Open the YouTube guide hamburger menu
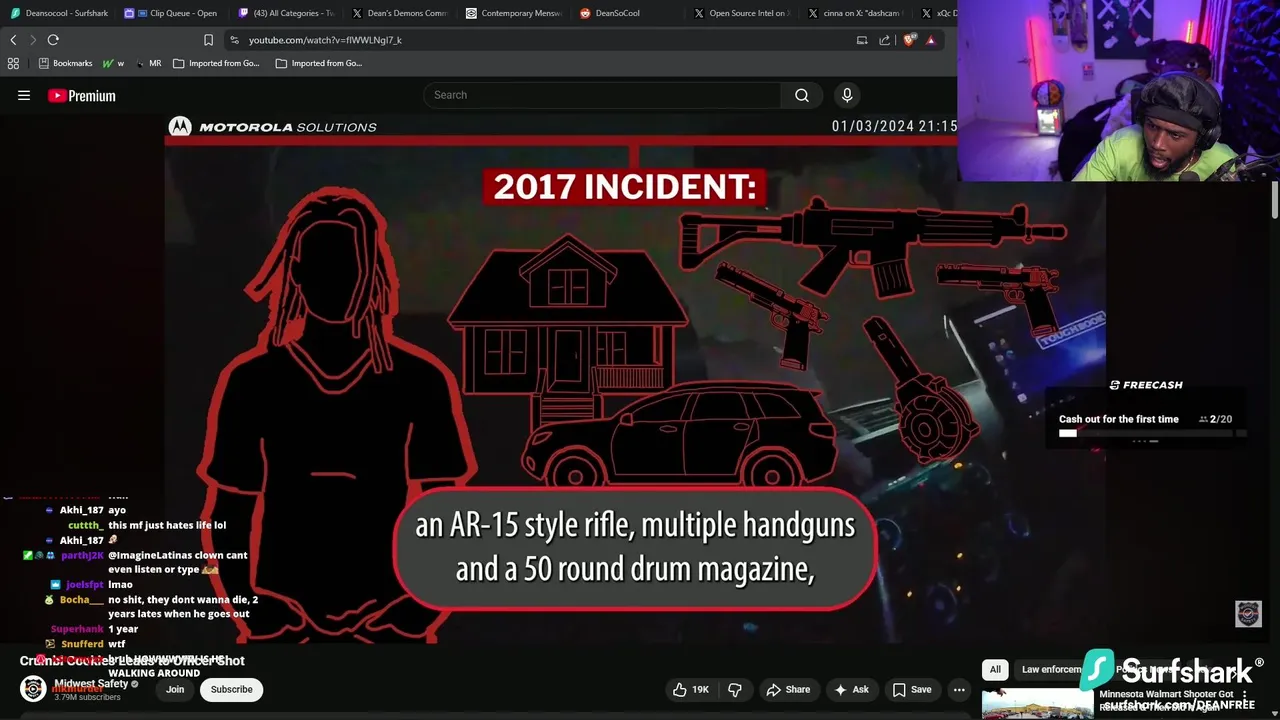This screenshot has width=1280, height=720. [x=24, y=95]
